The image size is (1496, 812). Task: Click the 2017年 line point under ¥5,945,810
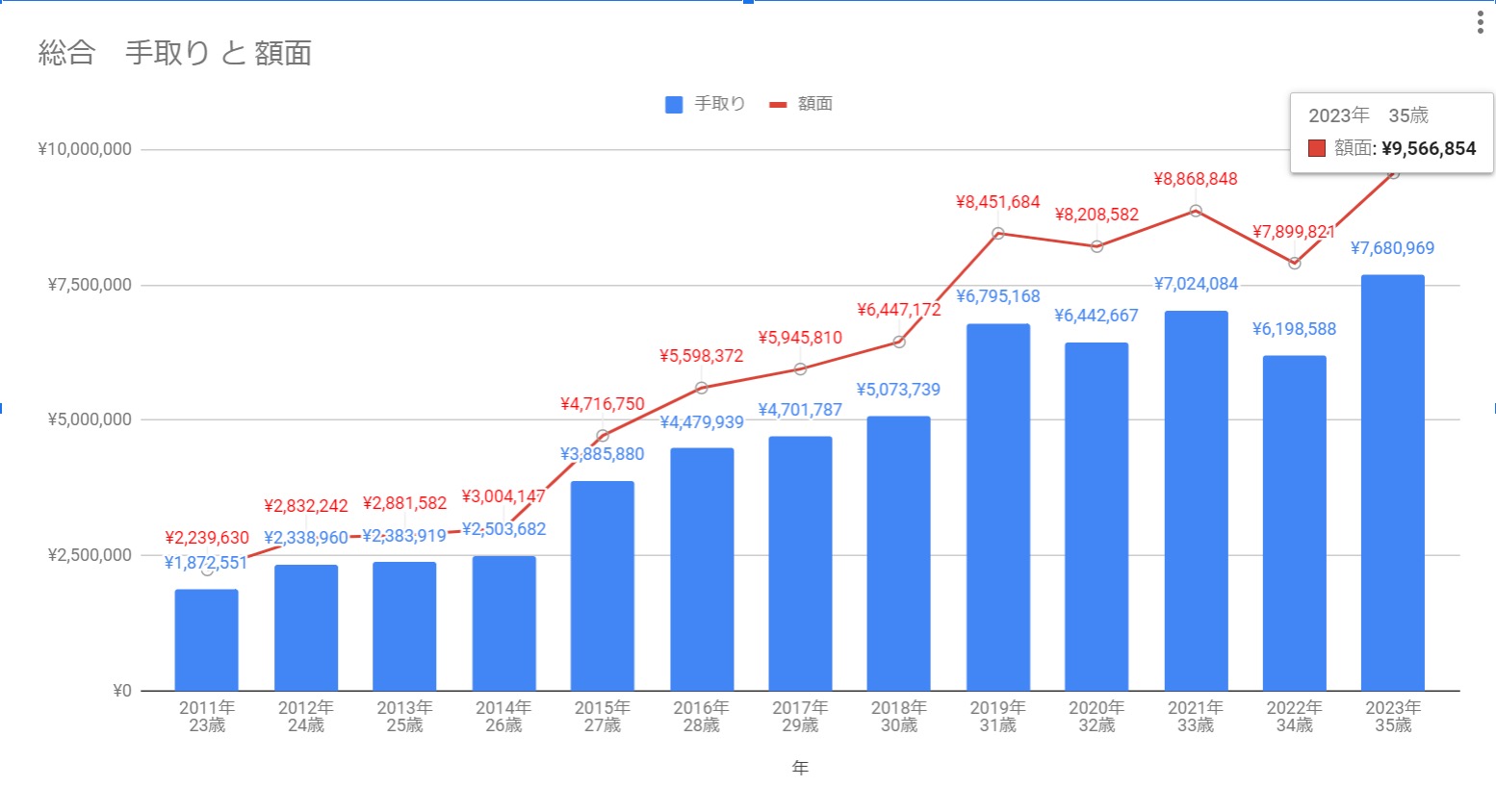tap(800, 369)
